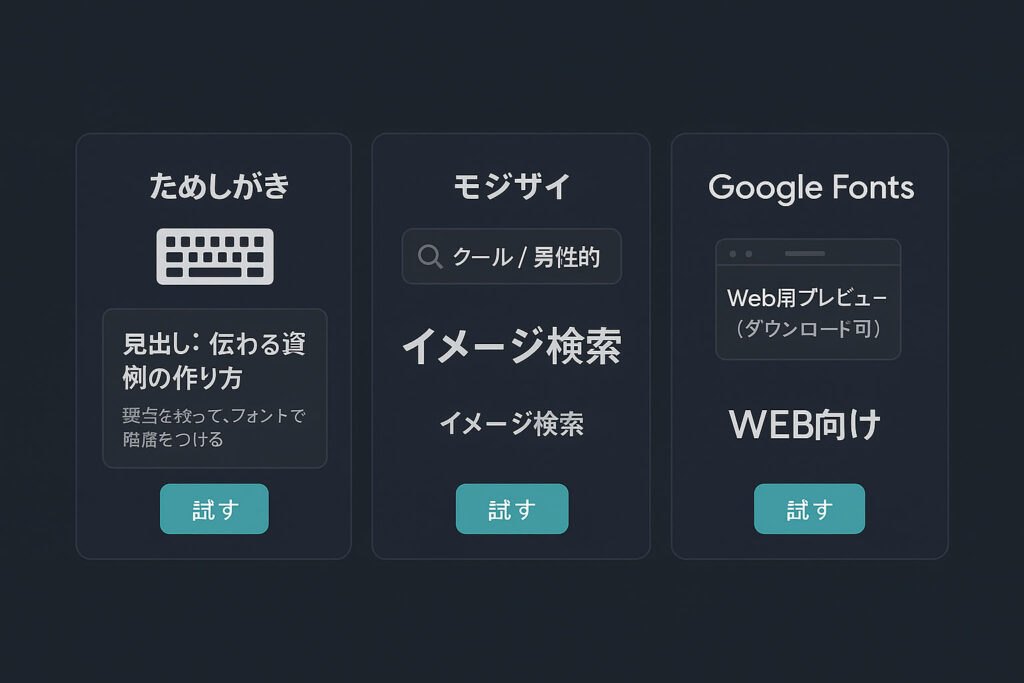Click the keyboard icon in ためしがき card

click(x=215, y=256)
